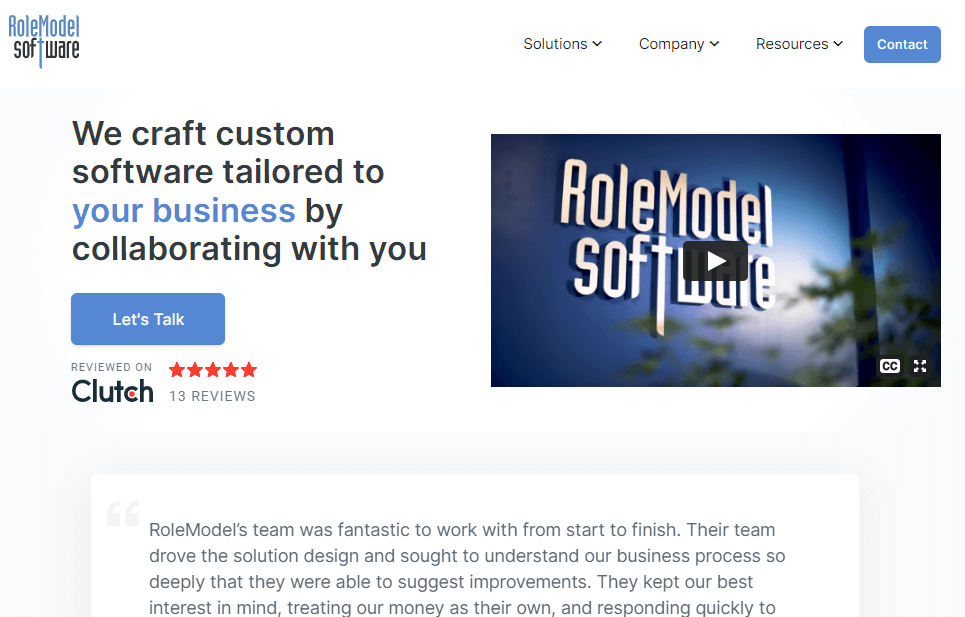Screen dimensions: 965x617
Task: Expand the Solutions dropdown arrow
Action: [x=597, y=44]
